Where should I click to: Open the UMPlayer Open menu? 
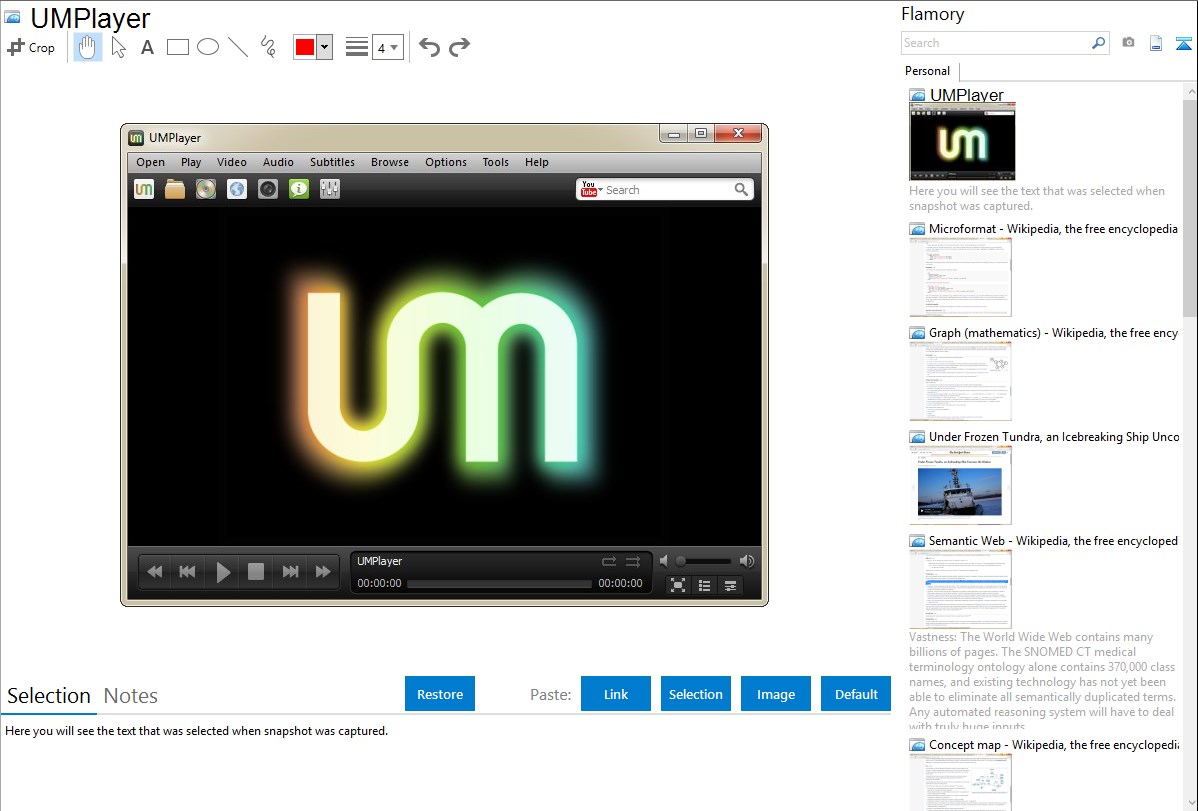[151, 162]
